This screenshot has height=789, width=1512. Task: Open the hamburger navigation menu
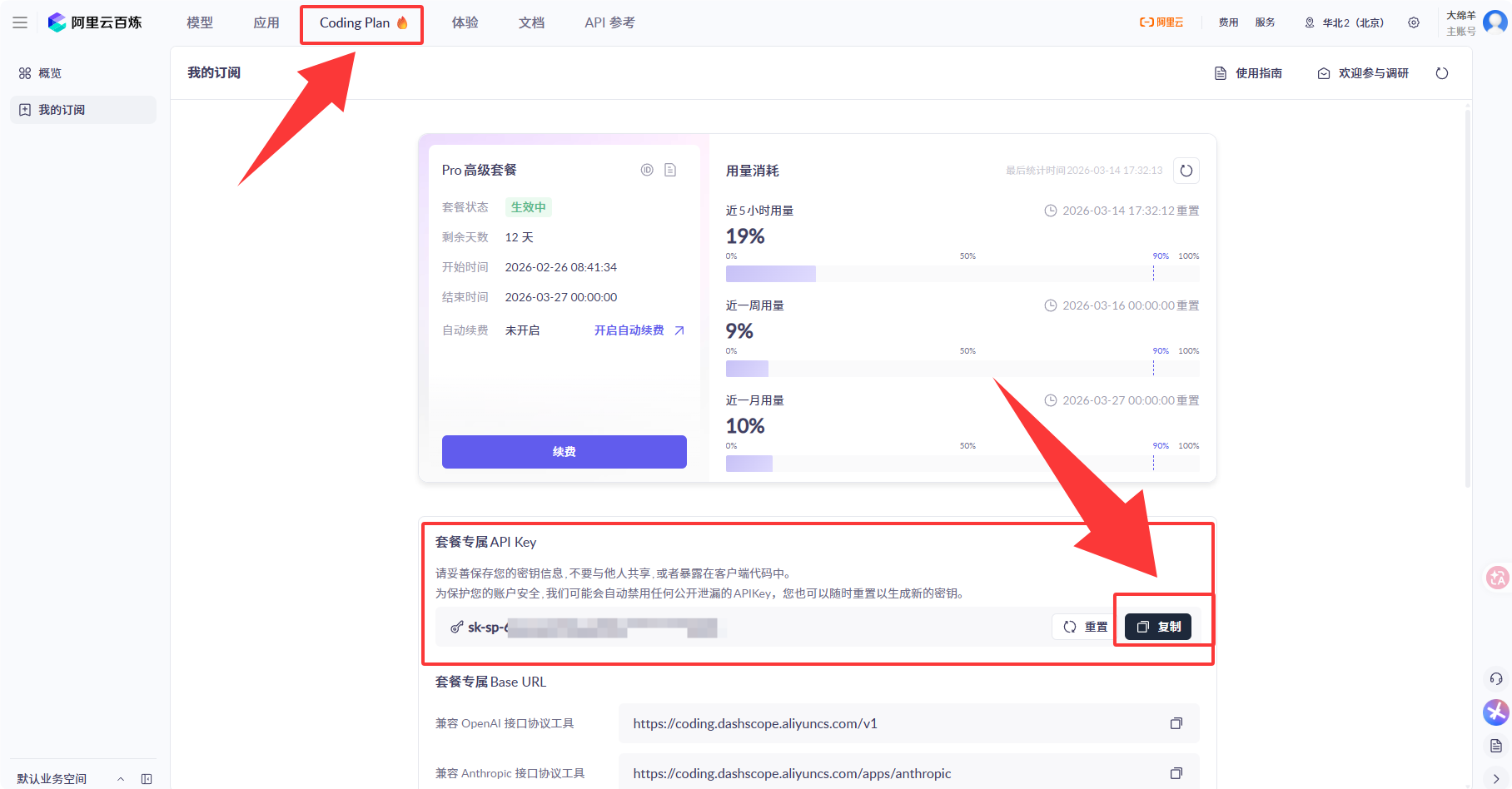pyautogui.click(x=21, y=22)
